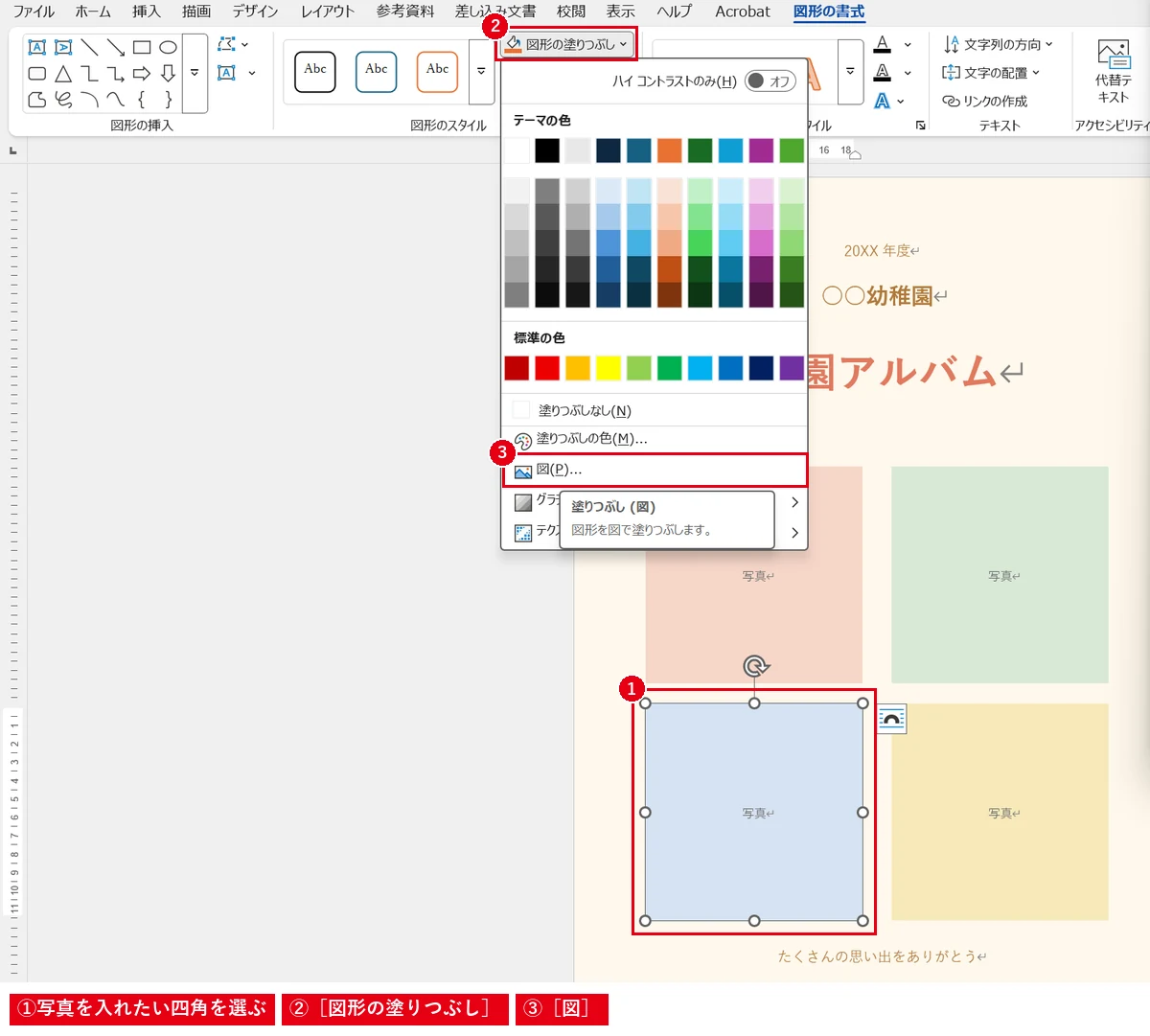
Task: Switch to the デザイン tab
Action: coord(255,12)
